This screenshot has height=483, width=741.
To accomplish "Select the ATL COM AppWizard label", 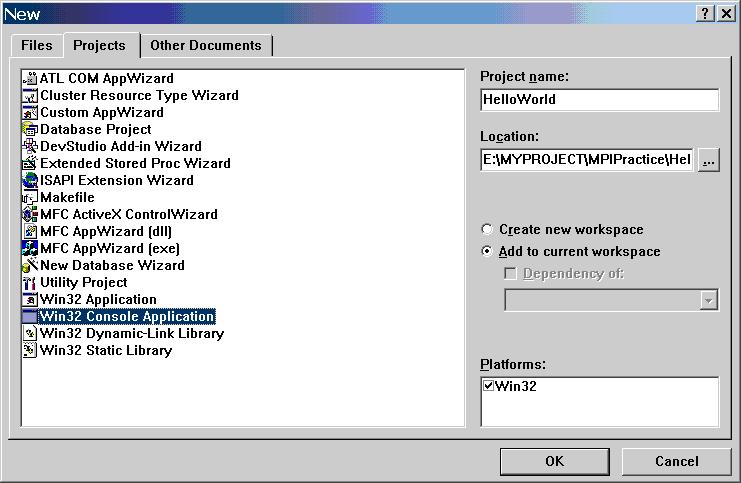I will [107, 78].
